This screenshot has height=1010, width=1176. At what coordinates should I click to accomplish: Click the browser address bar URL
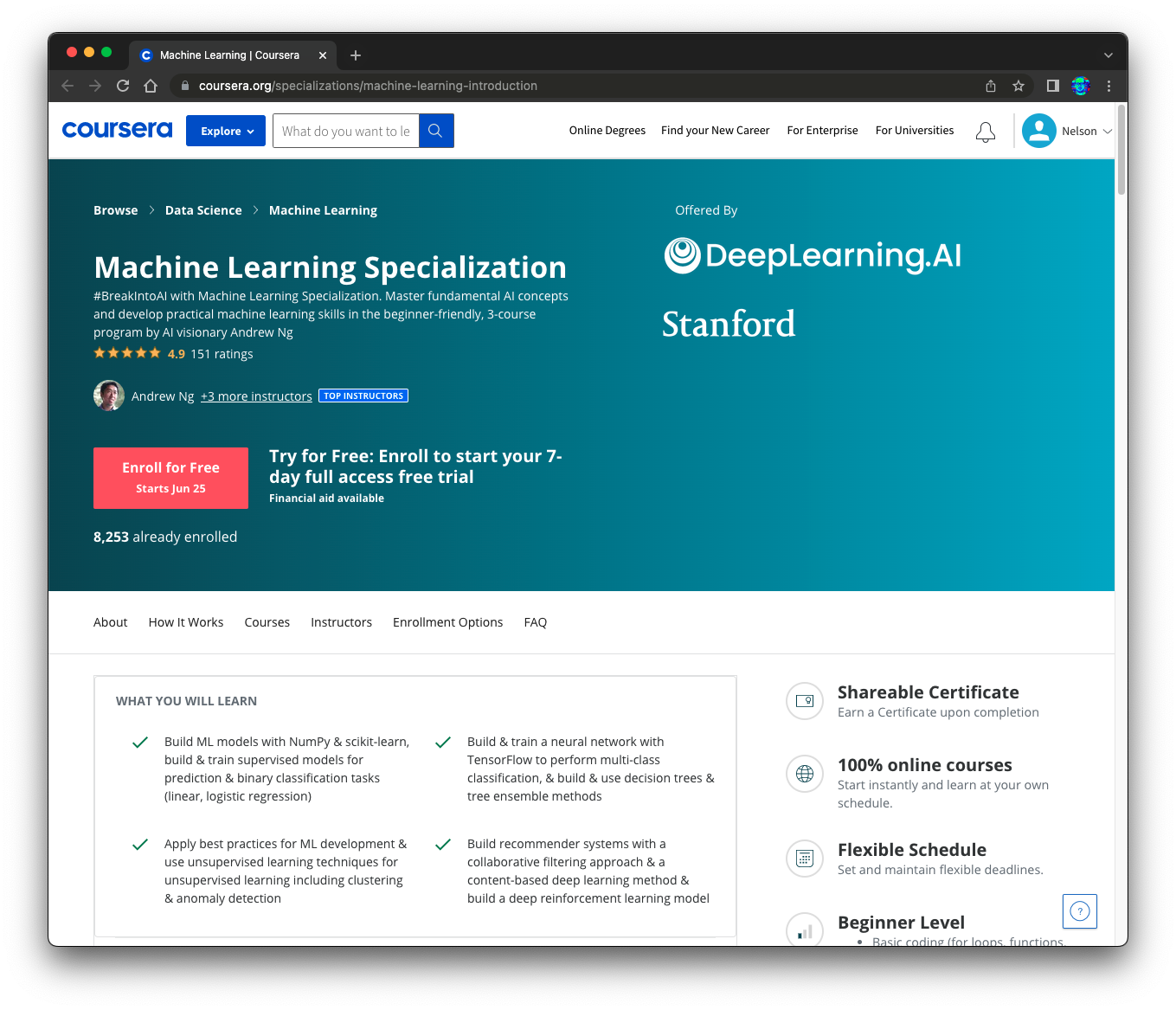pos(368,86)
